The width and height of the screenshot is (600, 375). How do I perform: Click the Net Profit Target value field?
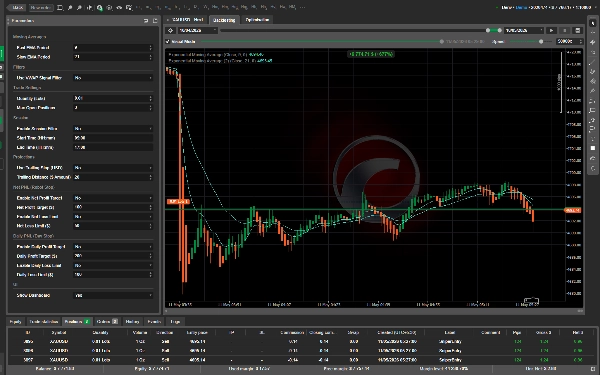113,207
